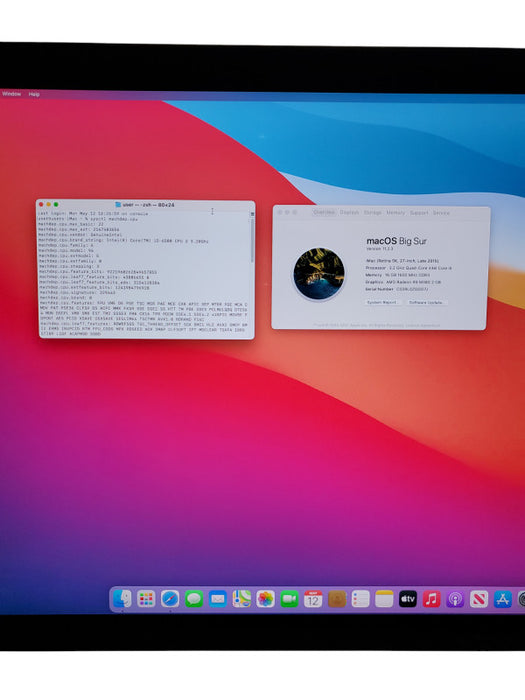Open Calendar showing date 12
525x700 pixels.
313,599
